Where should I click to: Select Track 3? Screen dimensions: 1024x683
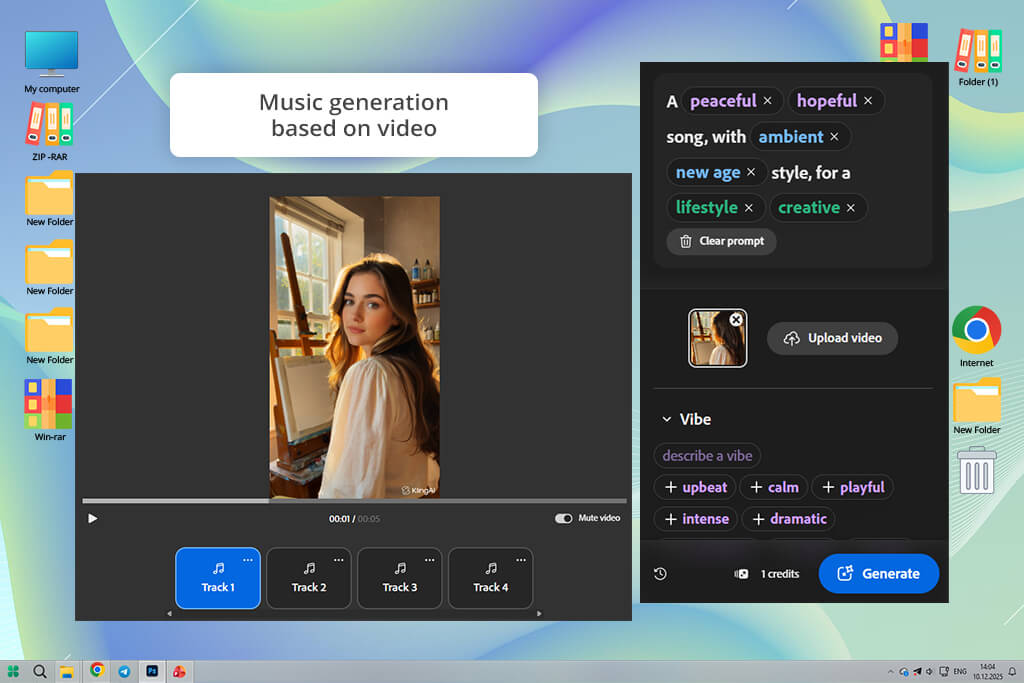[400, 579]
